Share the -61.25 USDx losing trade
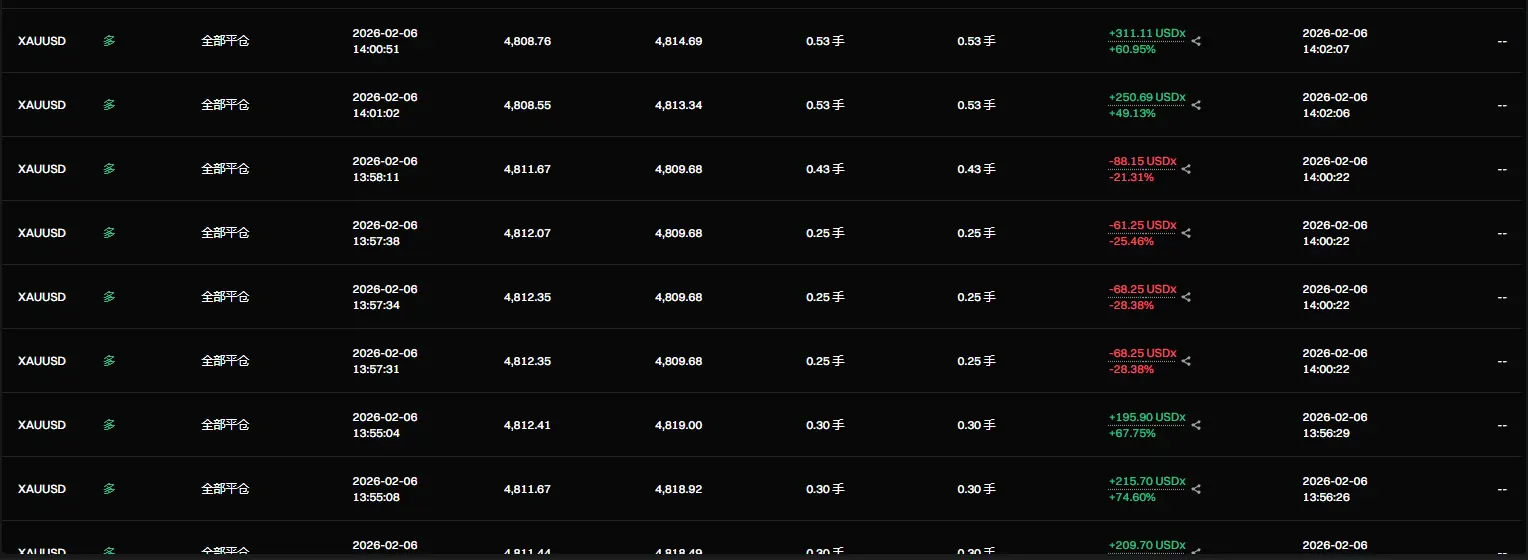The width and height of the screenshot is (1528, 560). click(x=1187, y=233)
